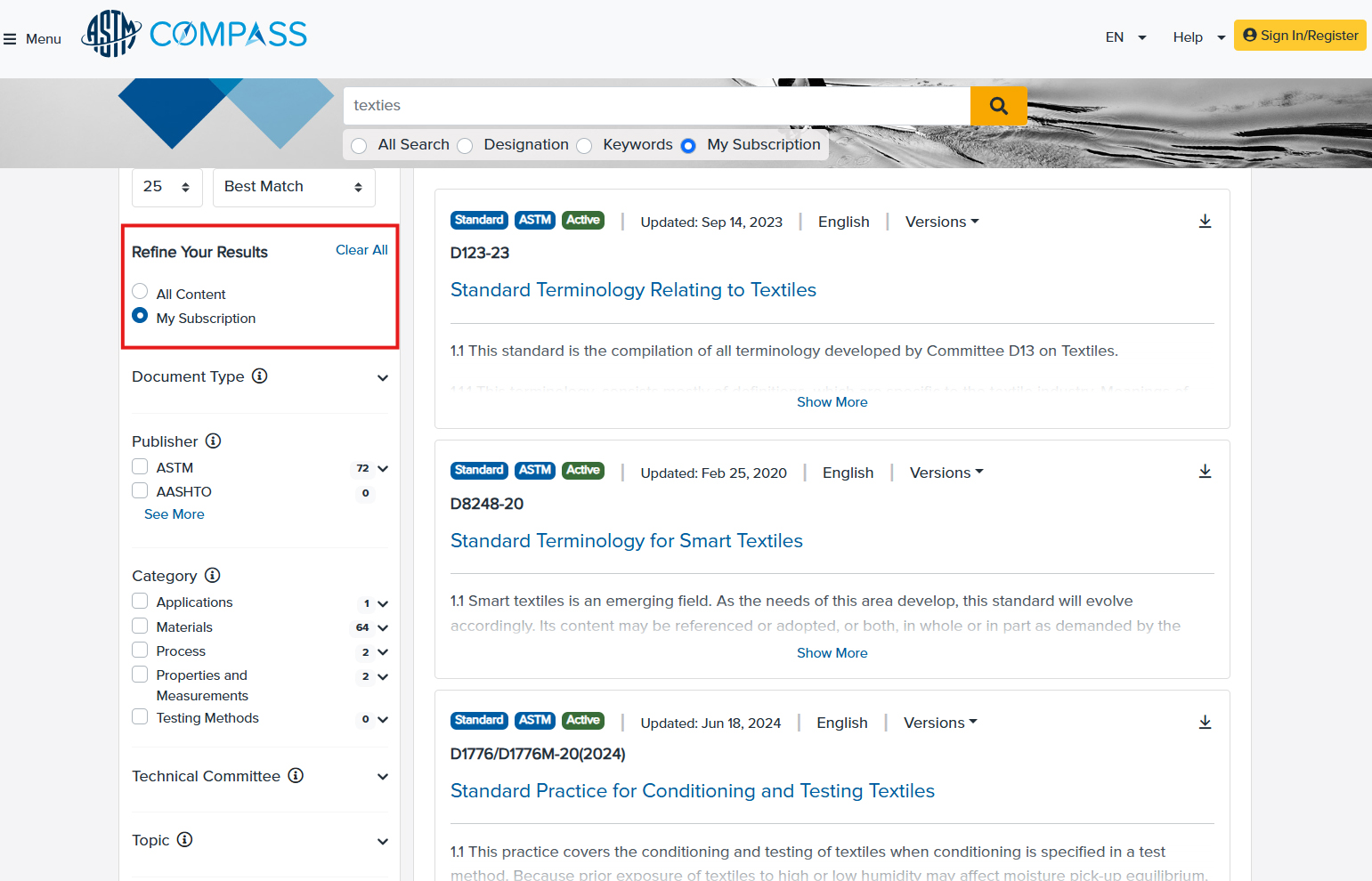Click the info icon beside Document Type
This screenshot has height=881, width=1372.
(x=260, y=376)
